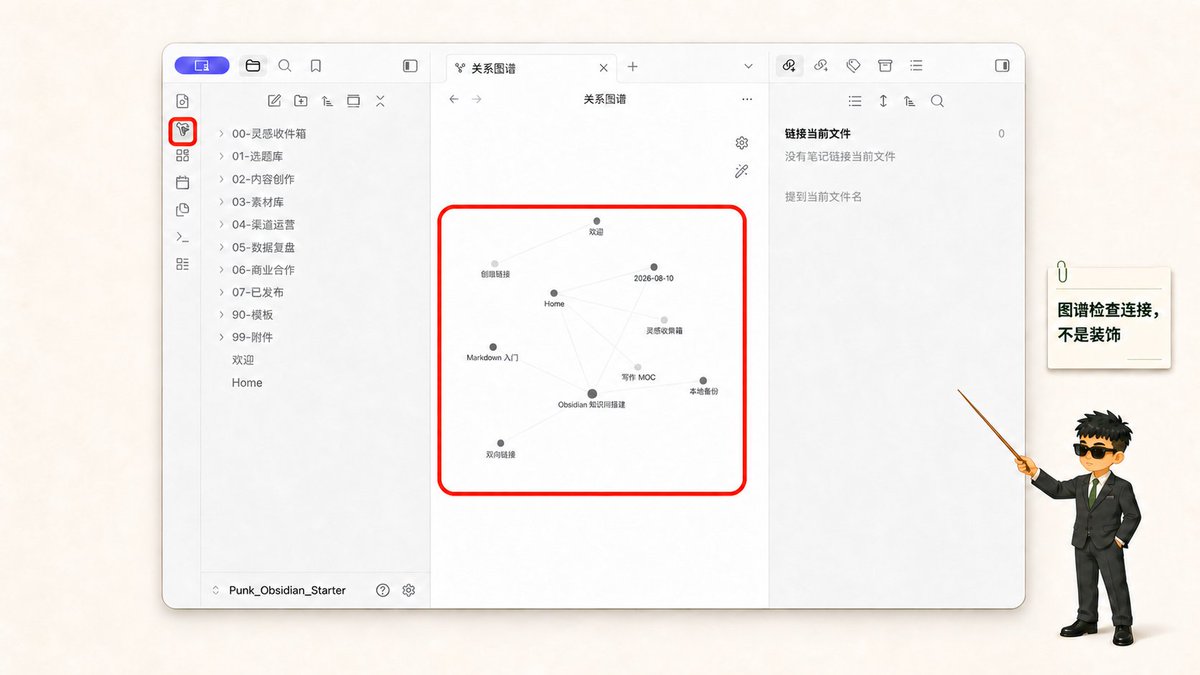
Task: Click the purple button at the top left
Action: pos(202,65)
